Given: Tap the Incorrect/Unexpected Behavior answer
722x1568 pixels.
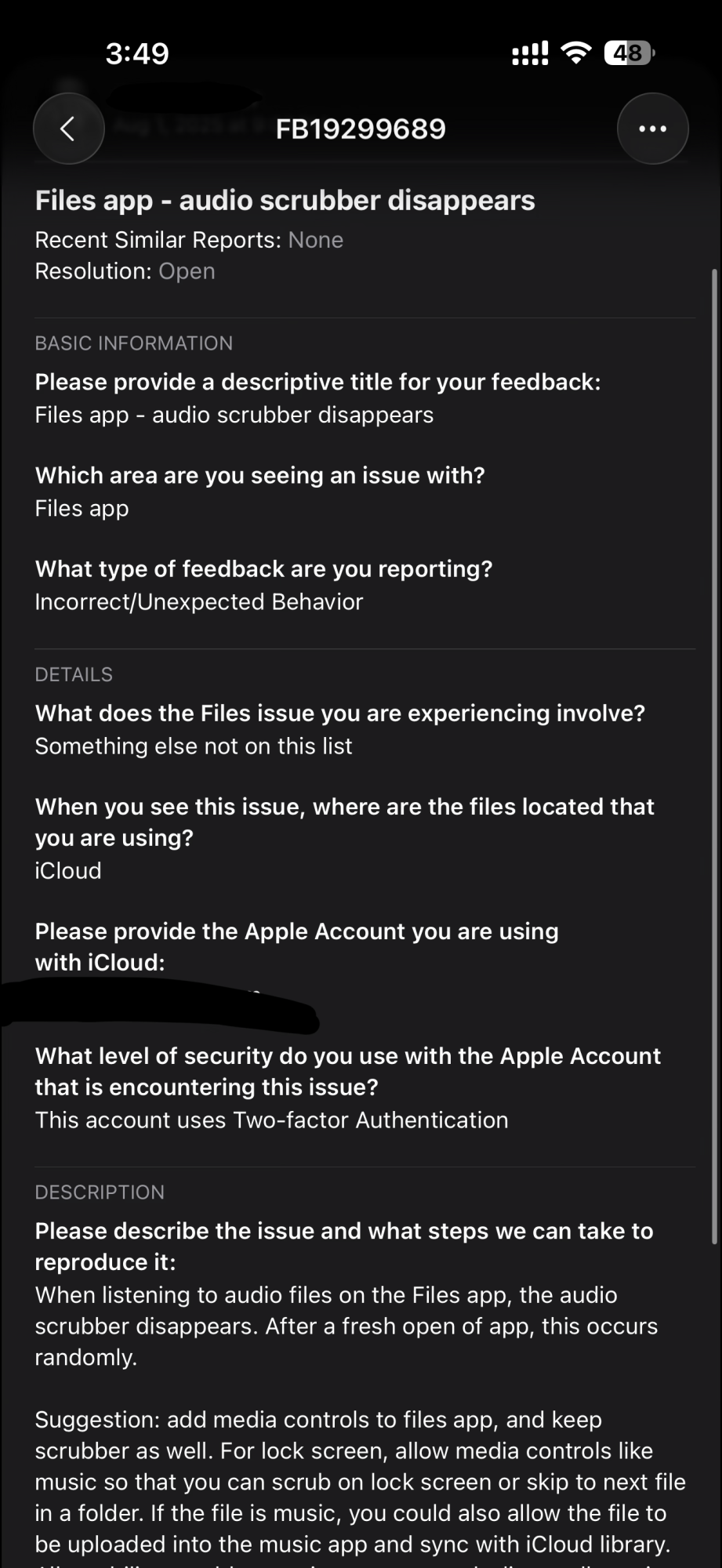Looking at the screenshot, I should [199, 602].
